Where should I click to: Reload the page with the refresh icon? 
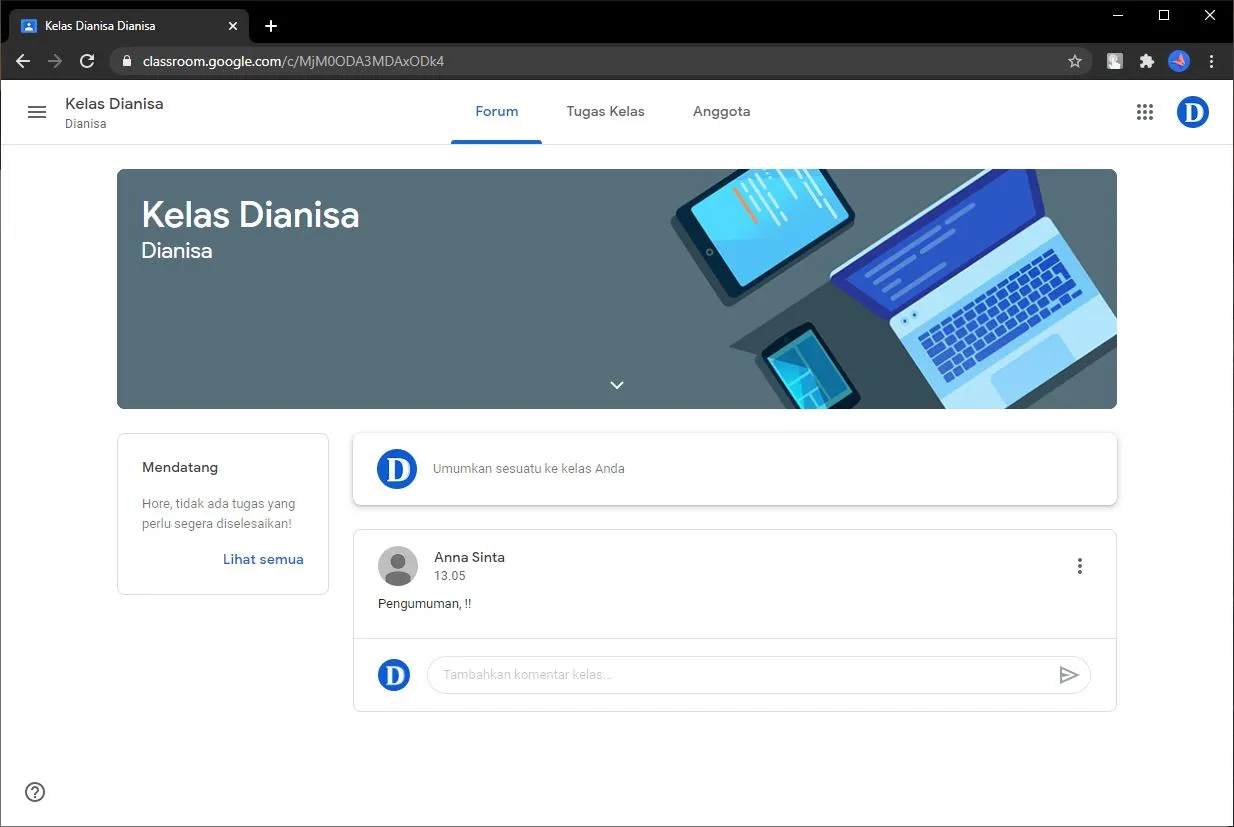pos(86,61)
